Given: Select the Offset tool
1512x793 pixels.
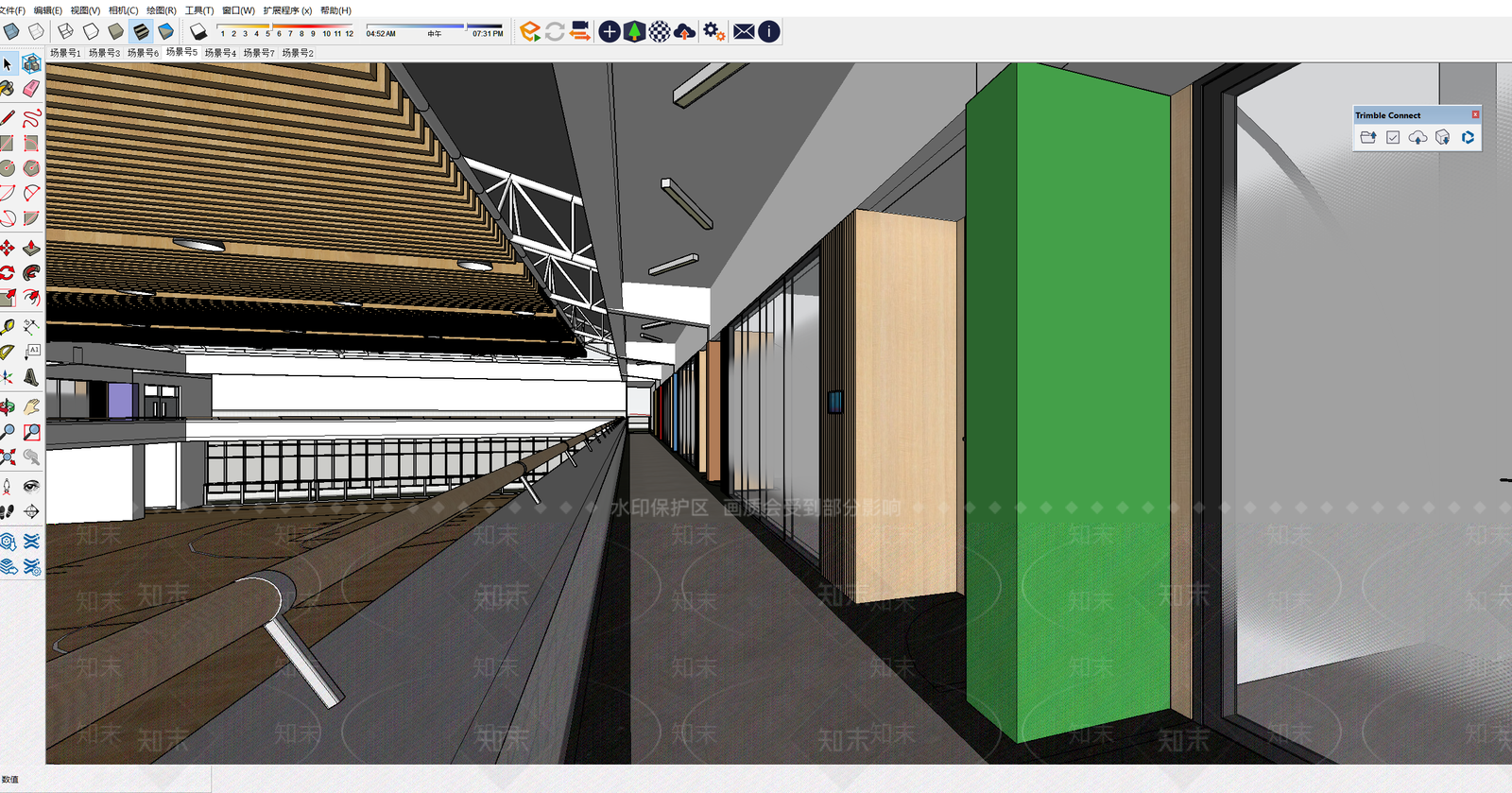Looking at the screenshot, I should [x=31, y=297].
